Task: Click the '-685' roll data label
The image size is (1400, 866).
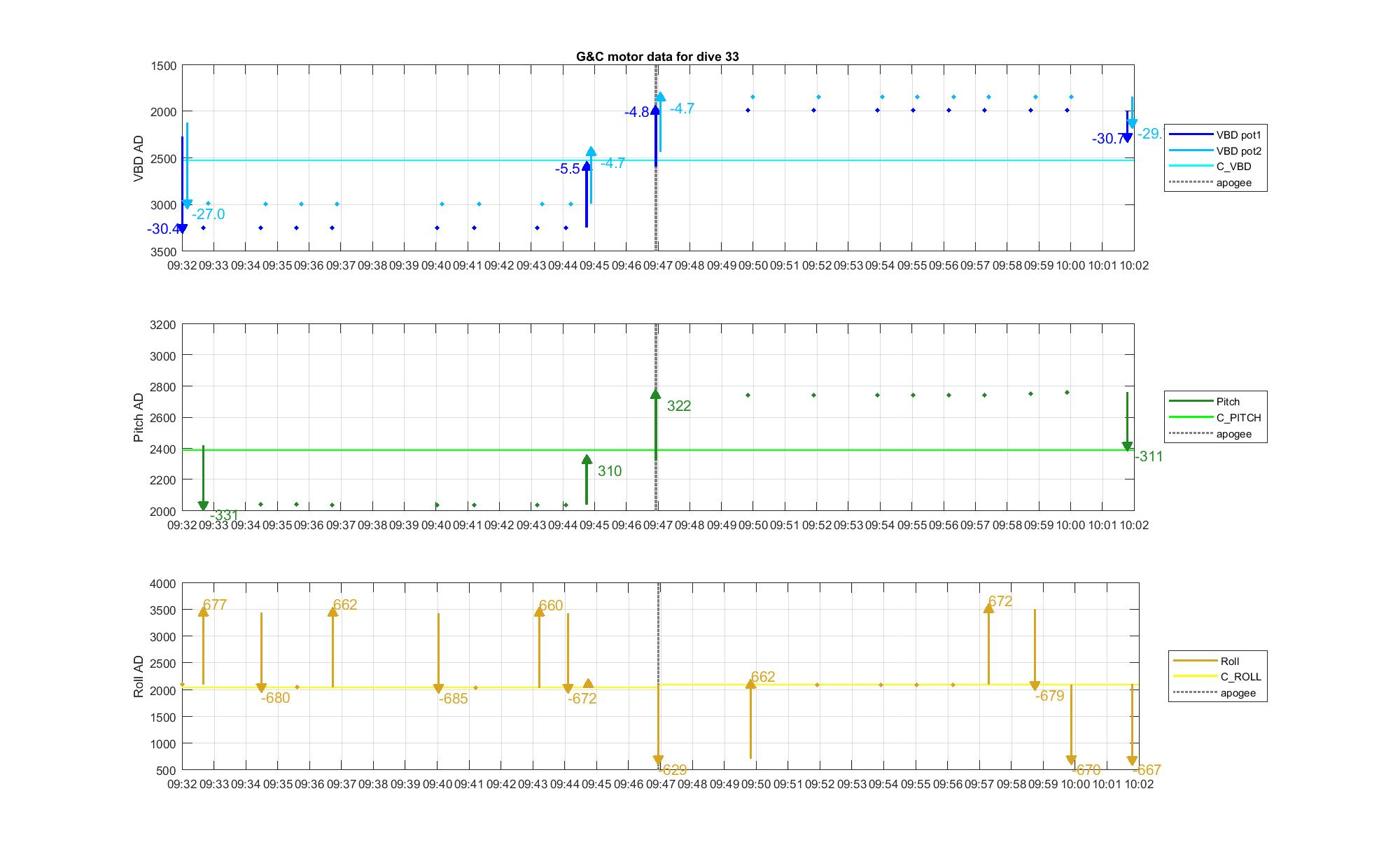Action: [453, 699]
